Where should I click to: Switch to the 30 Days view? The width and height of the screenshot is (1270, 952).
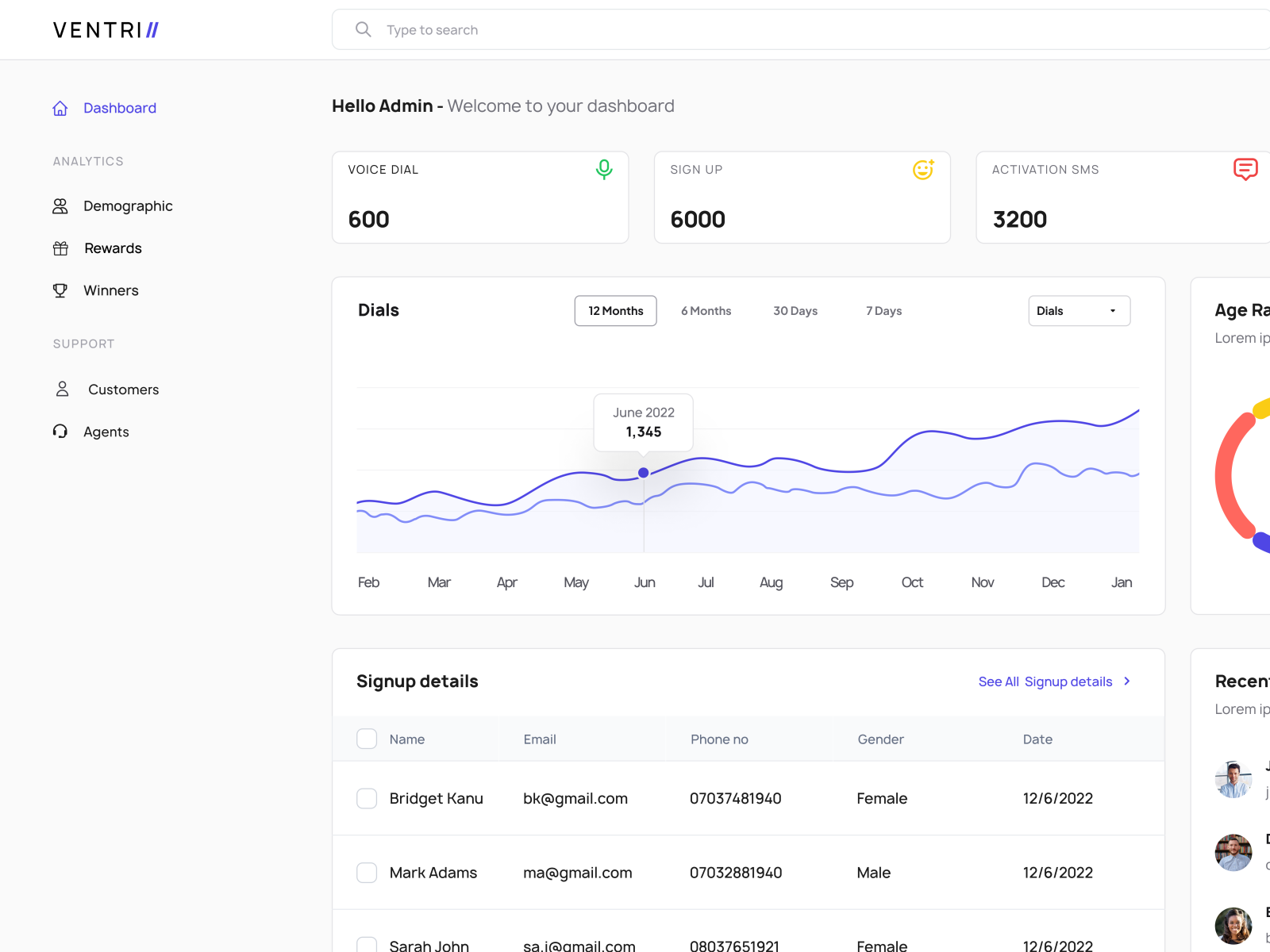coord(795,310)
